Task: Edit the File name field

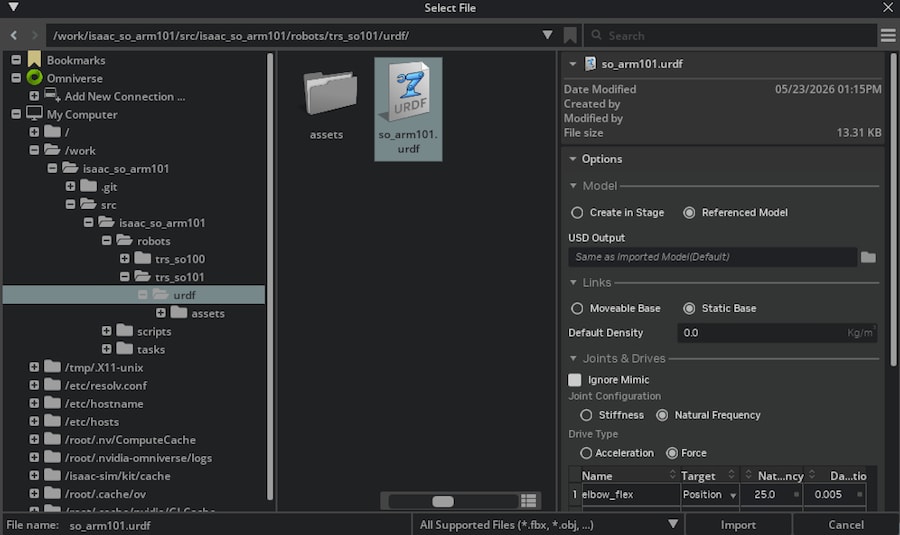Action: [235, 525]
